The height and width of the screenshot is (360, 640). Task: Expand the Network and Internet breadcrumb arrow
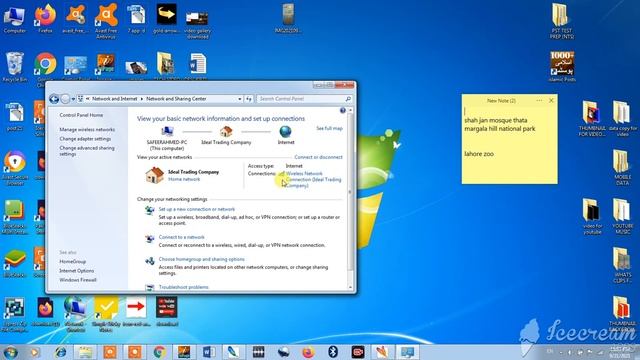pos(142,99)
